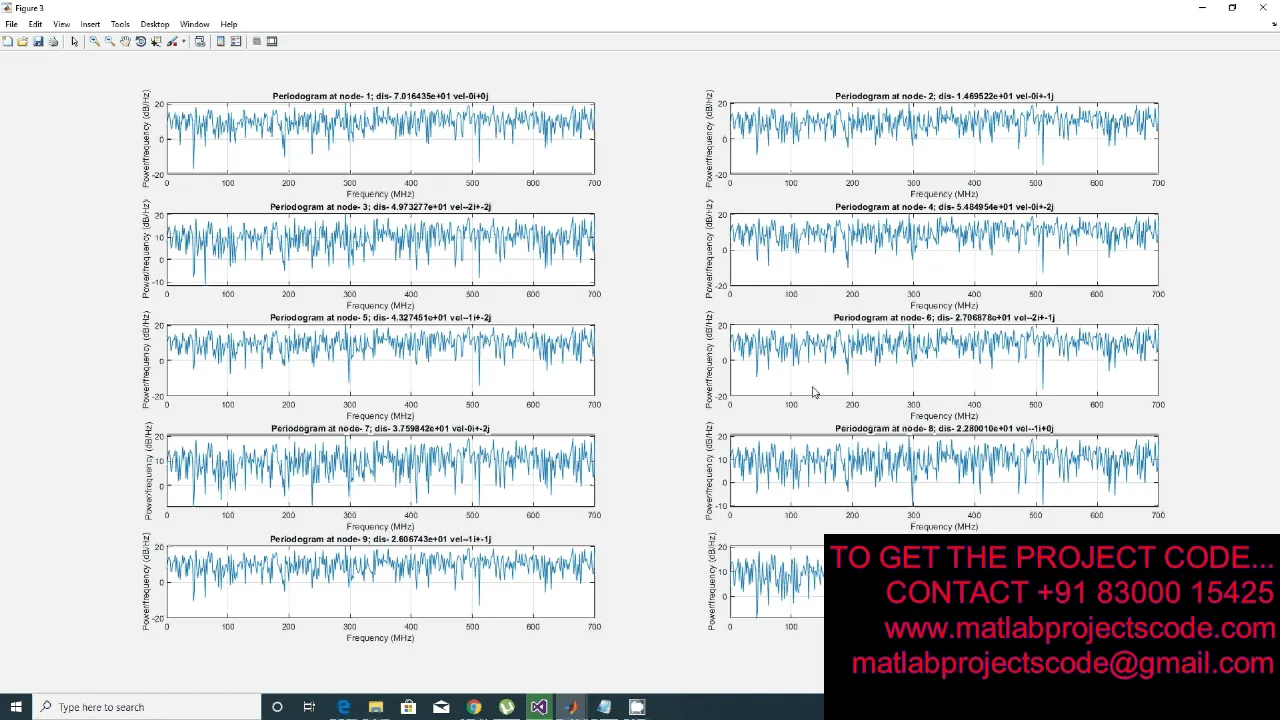Toggle the Edit Plot arrow tool
This screenshot has width=1280, height=720.
(x=74, y=41)
